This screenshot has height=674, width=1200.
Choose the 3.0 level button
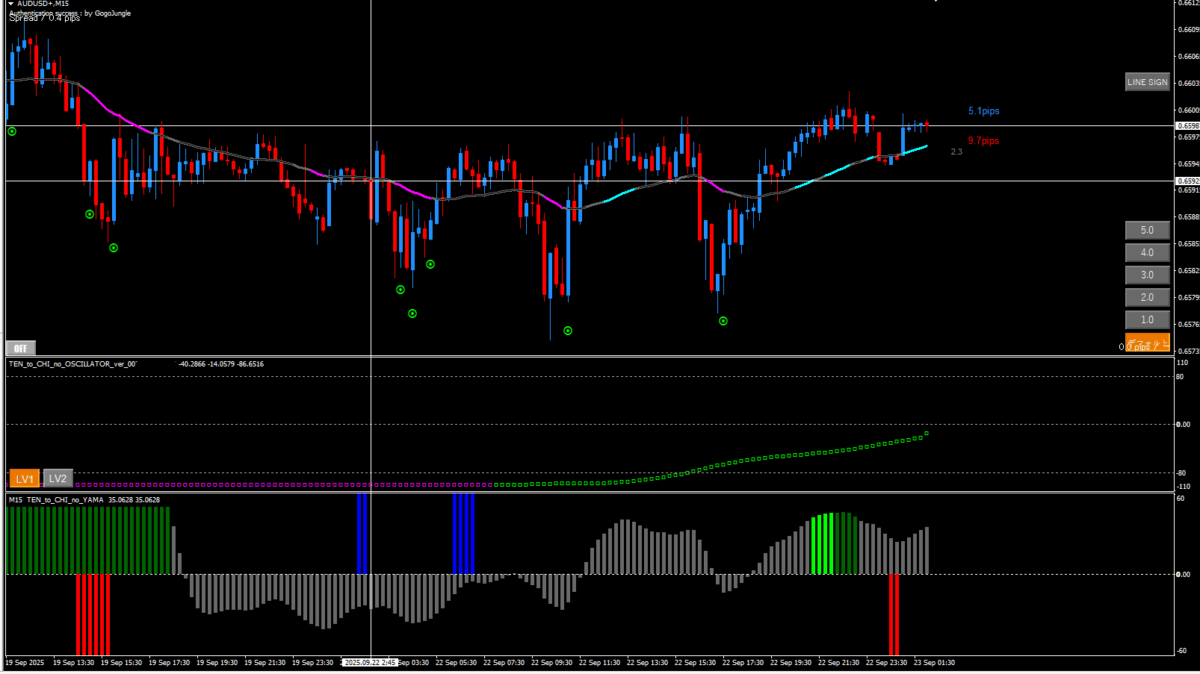pos(1146,275)
